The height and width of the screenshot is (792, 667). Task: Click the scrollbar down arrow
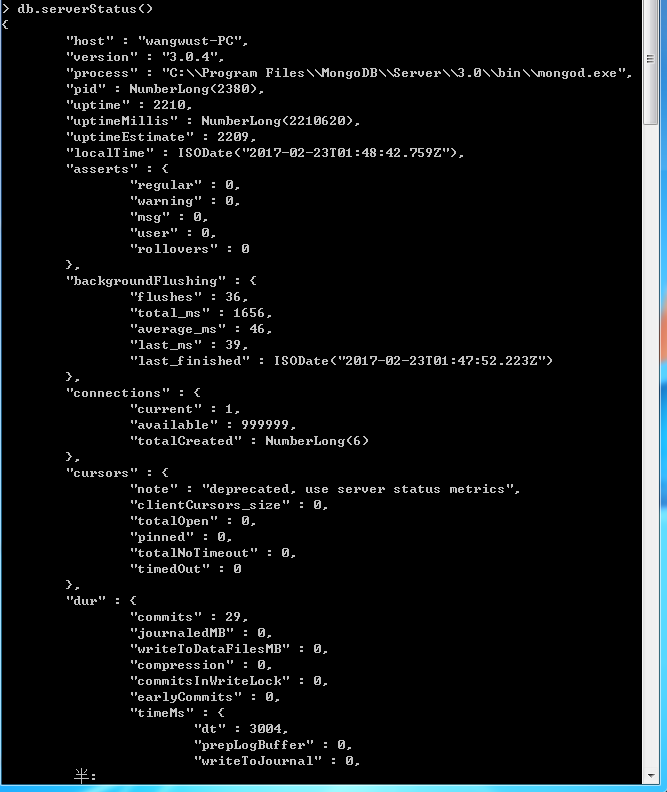(650, 775)
